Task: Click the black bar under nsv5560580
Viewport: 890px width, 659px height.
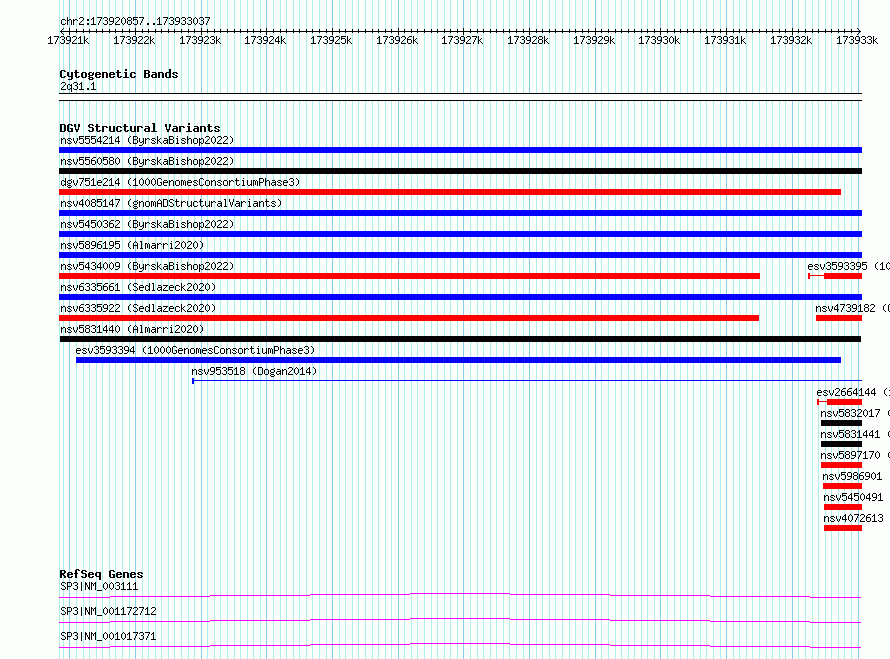Action: coord(460,171)
